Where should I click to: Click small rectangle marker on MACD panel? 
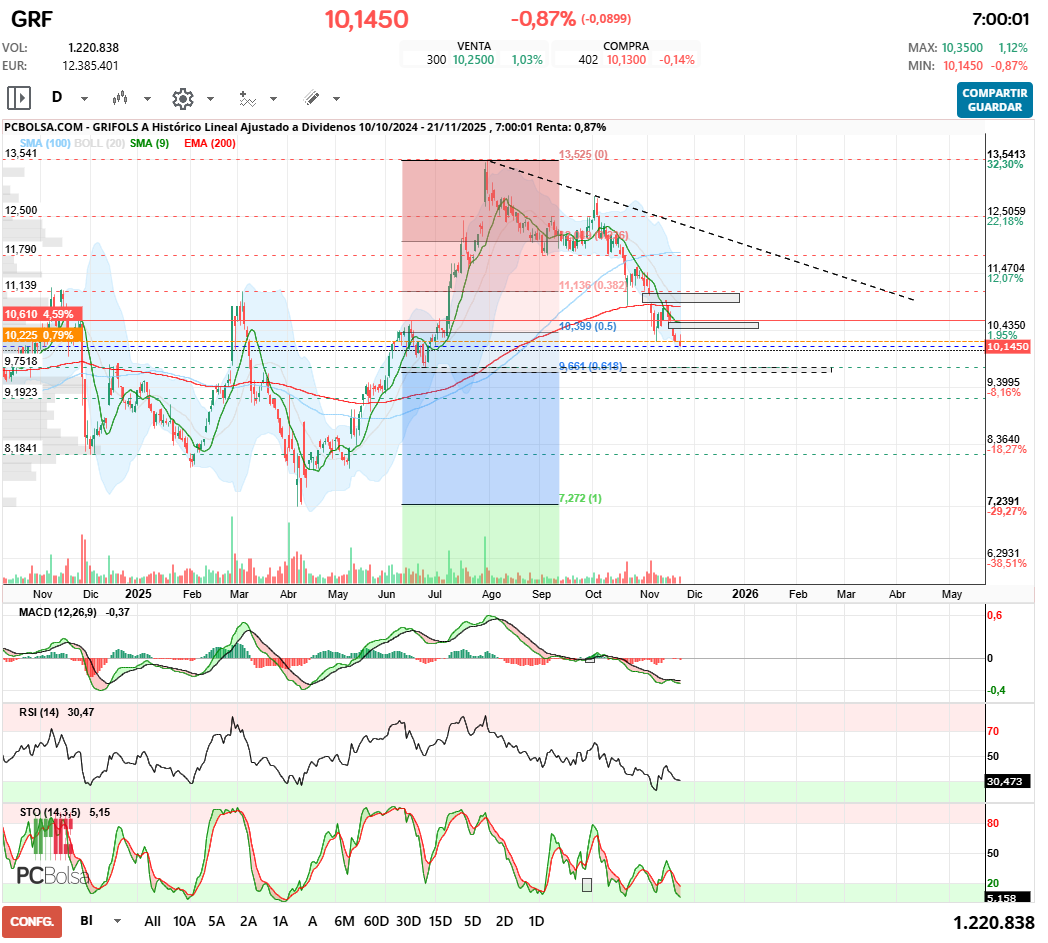tap(590, 658)
